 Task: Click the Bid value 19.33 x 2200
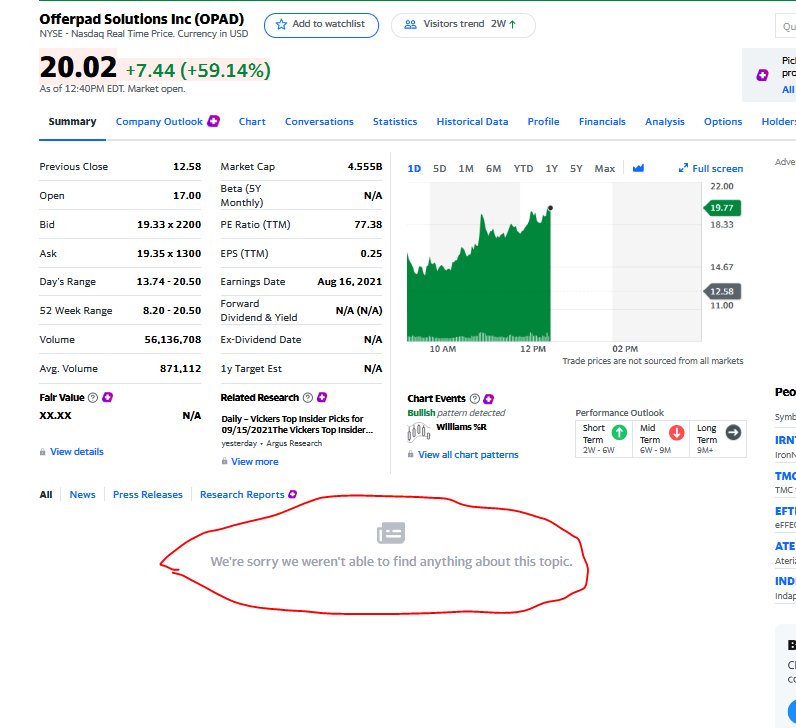click(169, 224)
